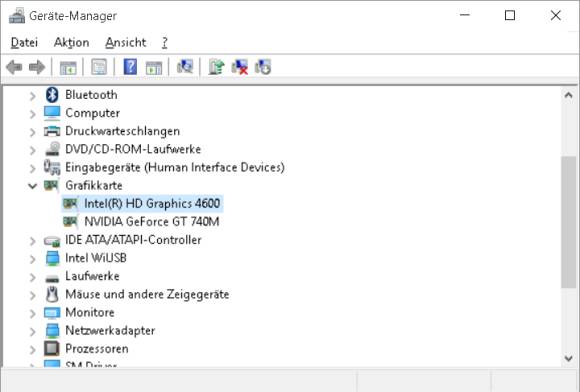Open the Datei menu

pyautogui.click(x=24, y=43)
